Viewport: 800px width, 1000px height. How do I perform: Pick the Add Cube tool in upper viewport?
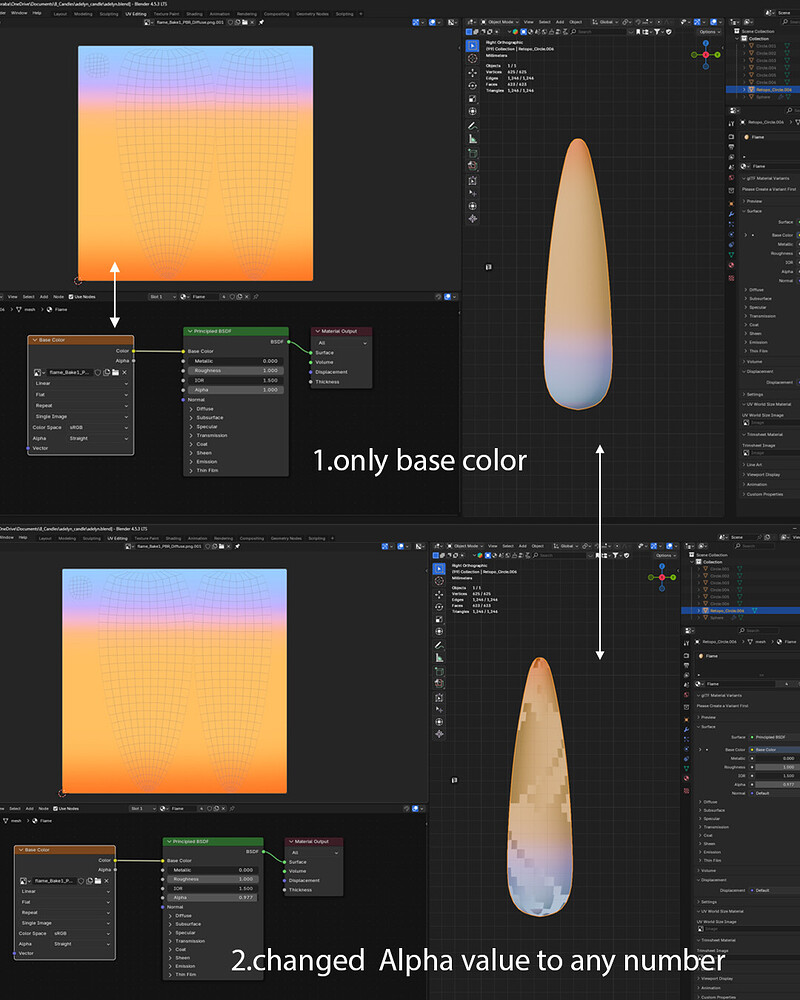472,153
